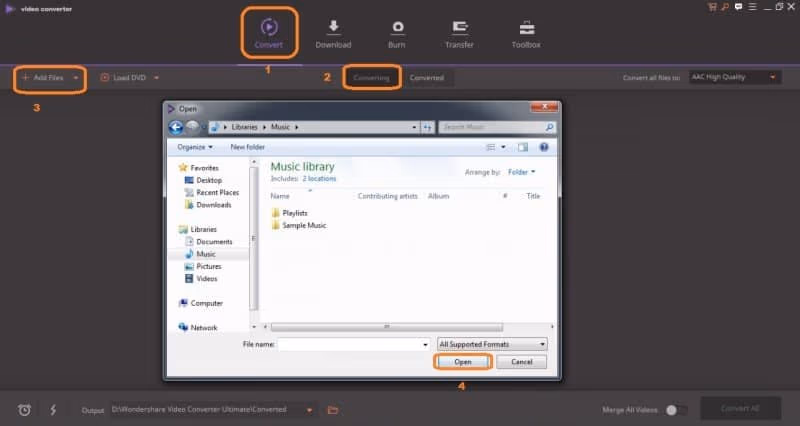Open the Toolbox icon

coord(526,27)
